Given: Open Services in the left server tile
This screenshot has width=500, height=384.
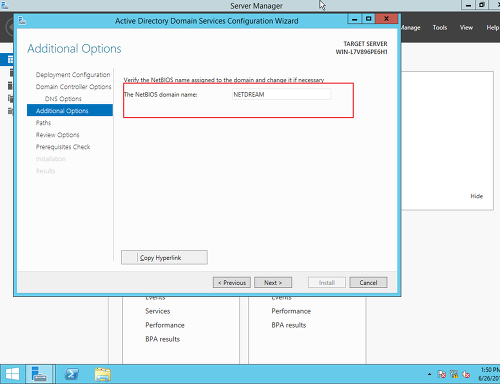Looking at the screenshot, I should coord(158,311).
